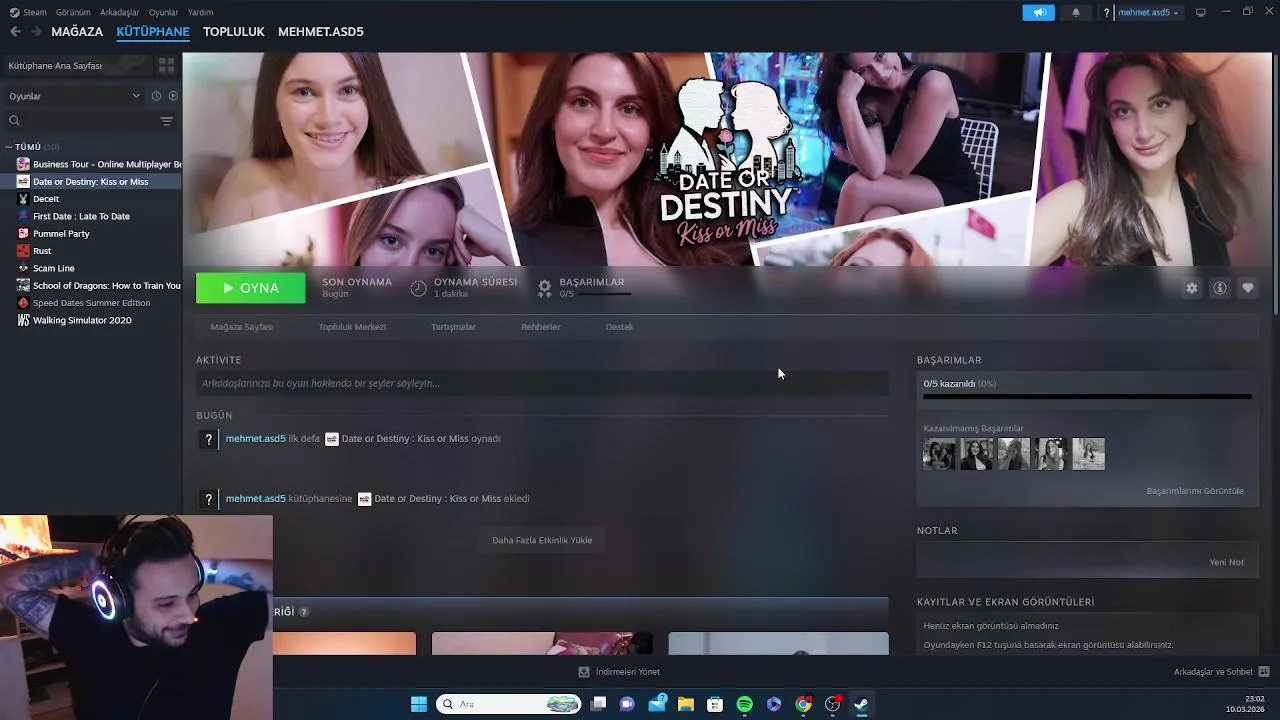Open the Mail app from taskbar
The width and height of the screenshot is (1280, 720).
click(x=656, y=704)
